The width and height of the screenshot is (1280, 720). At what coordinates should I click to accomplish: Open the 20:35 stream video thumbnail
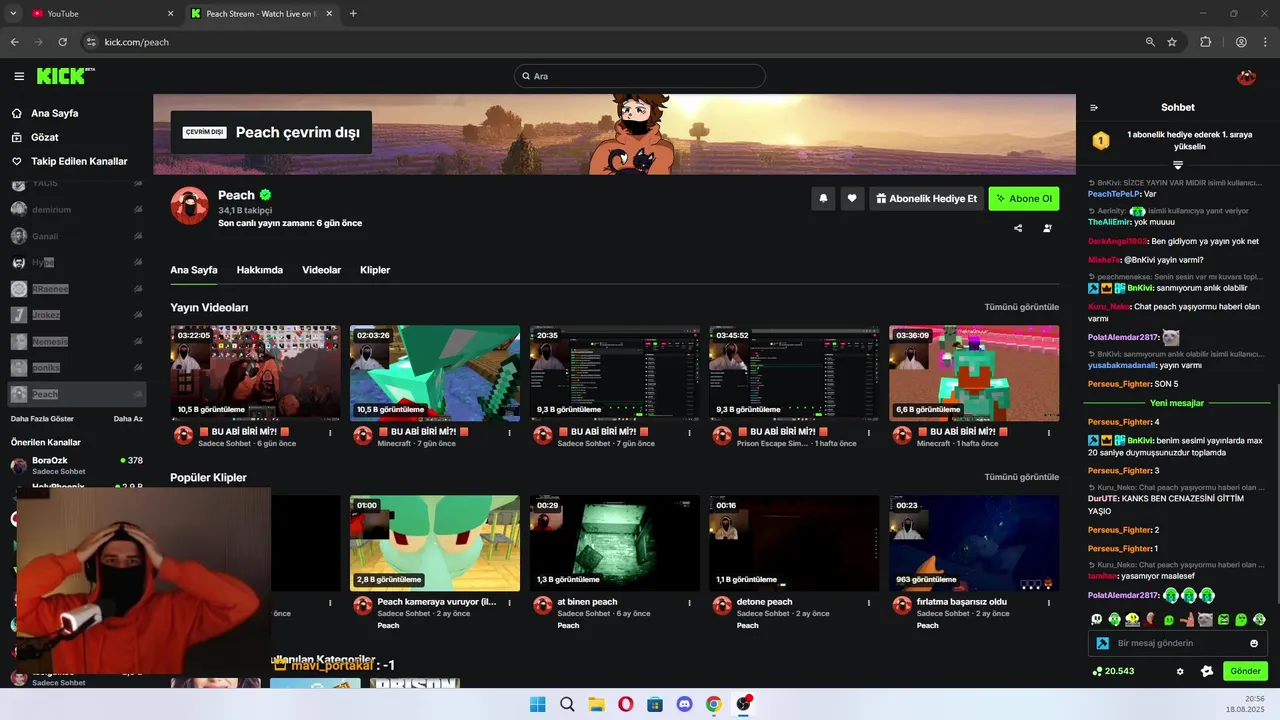[615, 373]
